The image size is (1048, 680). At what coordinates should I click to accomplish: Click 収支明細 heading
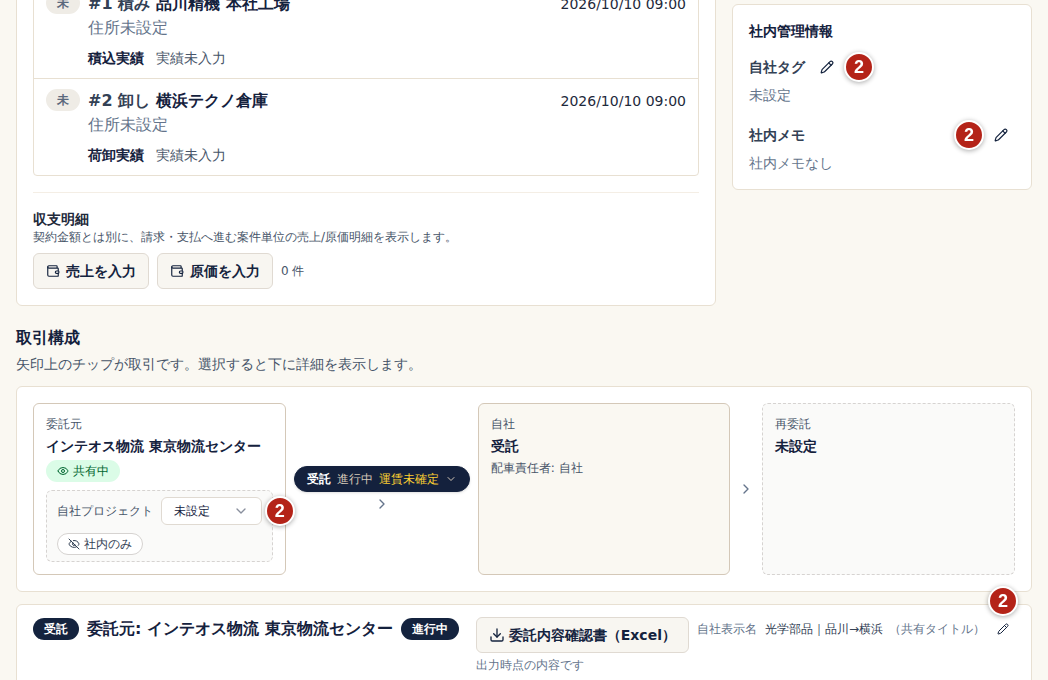tap(61, 219)
